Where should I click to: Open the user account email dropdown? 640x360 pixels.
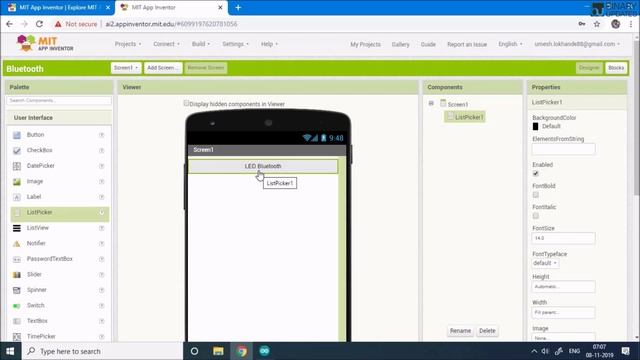577,44
